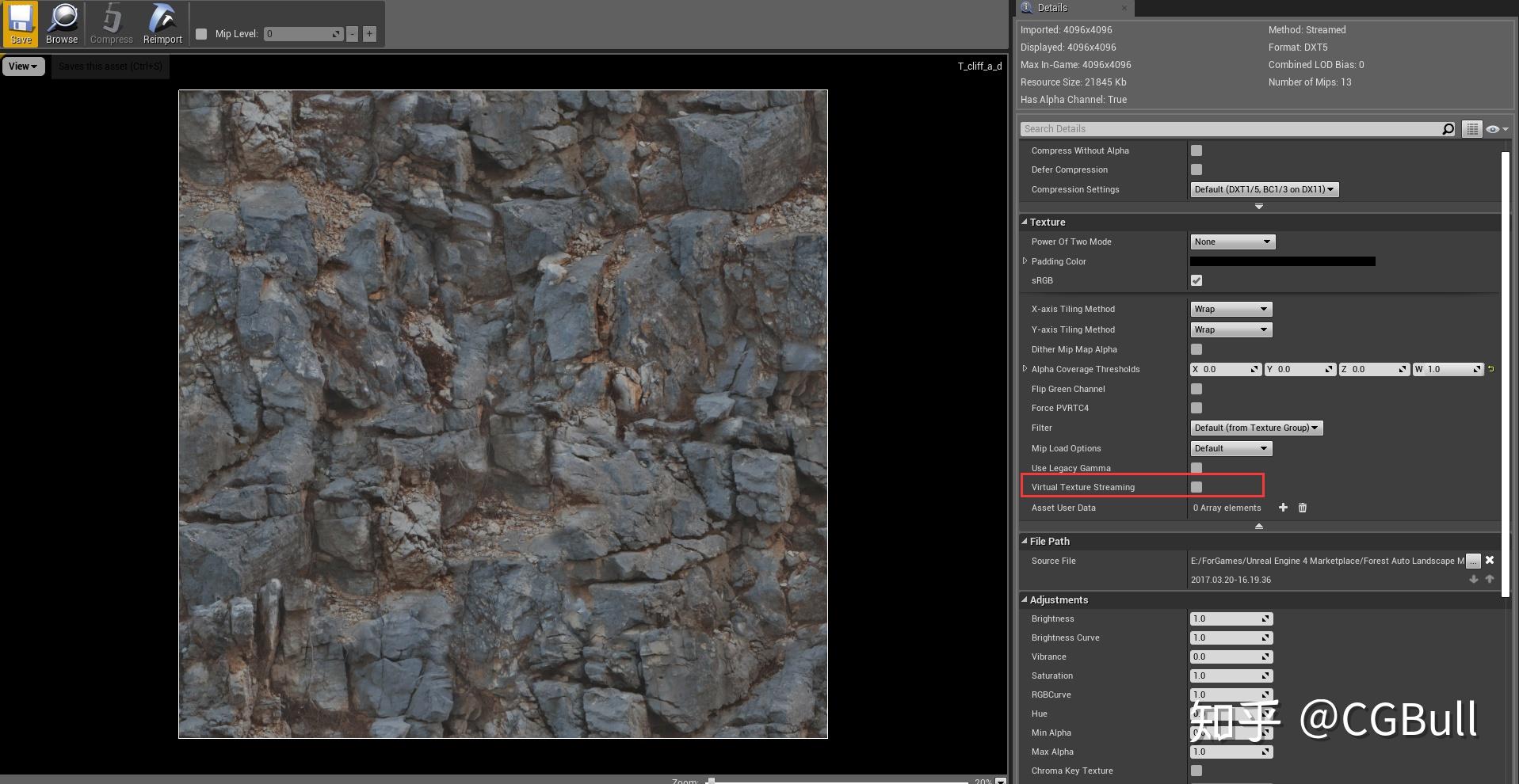Enable sRGB checkbox

pyautogui.click(x=1196, y=280)
